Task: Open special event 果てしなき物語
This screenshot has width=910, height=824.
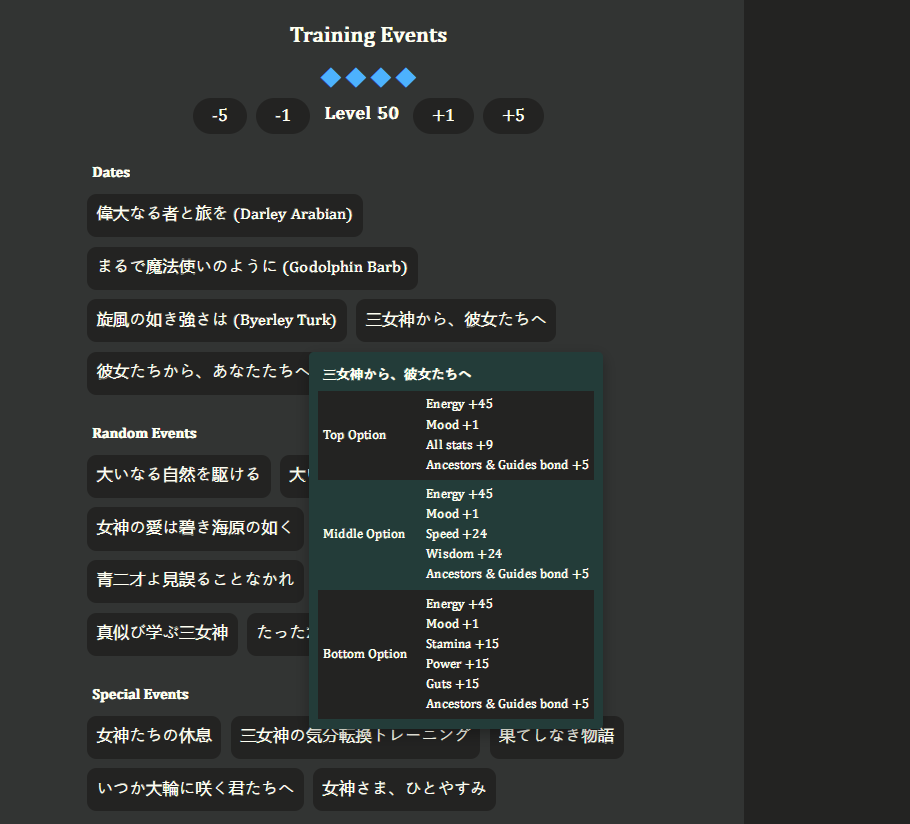Action: 557,738
